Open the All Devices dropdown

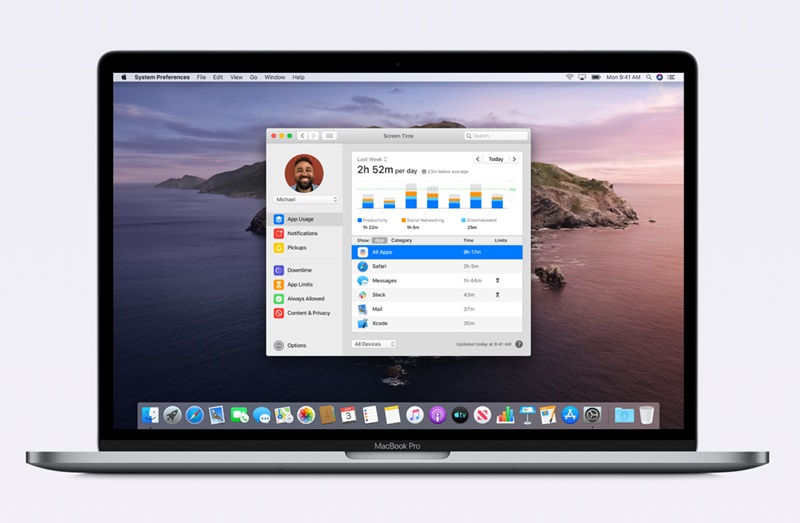click(x=374, y=344)
